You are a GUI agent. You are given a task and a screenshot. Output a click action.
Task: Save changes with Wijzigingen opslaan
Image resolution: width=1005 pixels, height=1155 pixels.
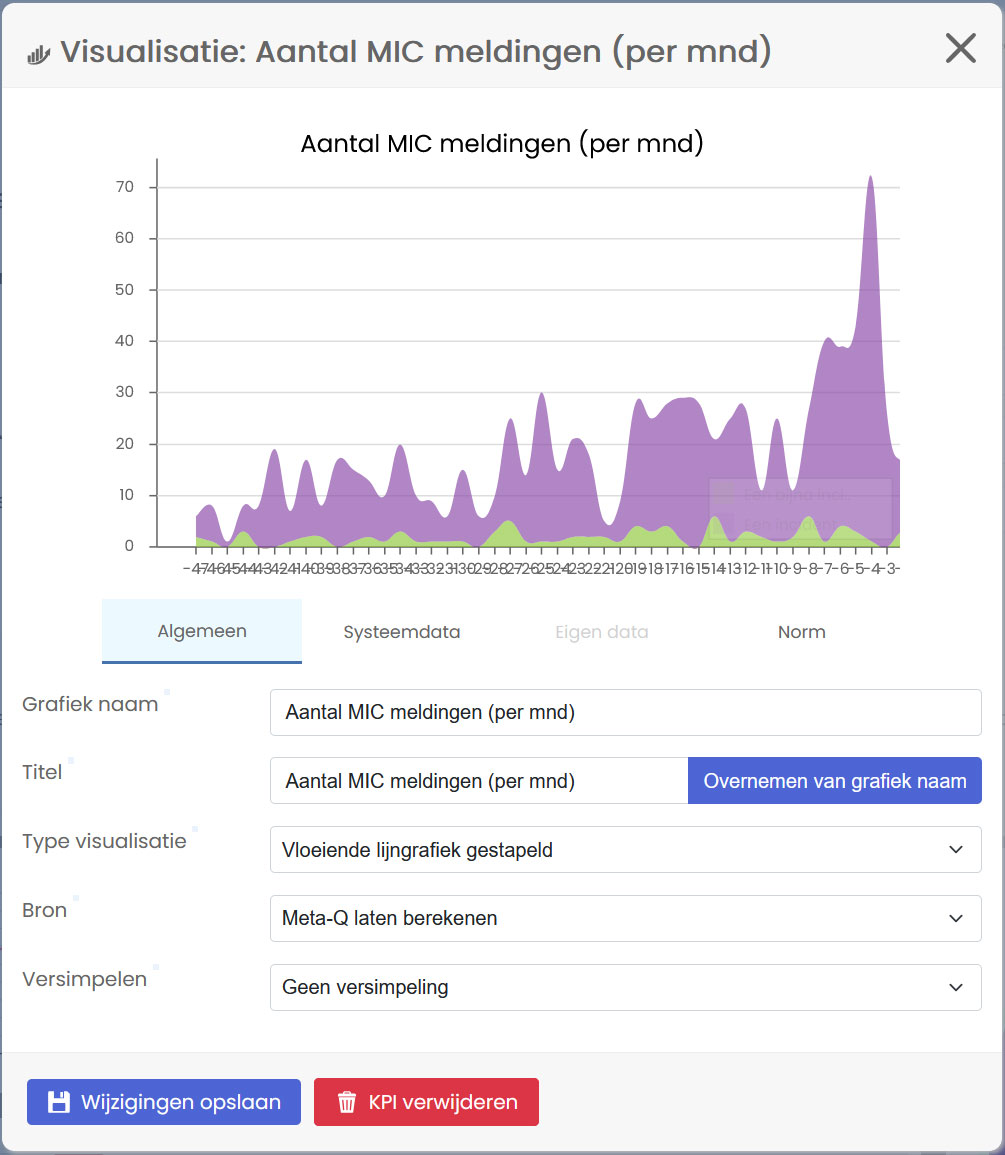pyautogui.click(x=164, y=1102)
